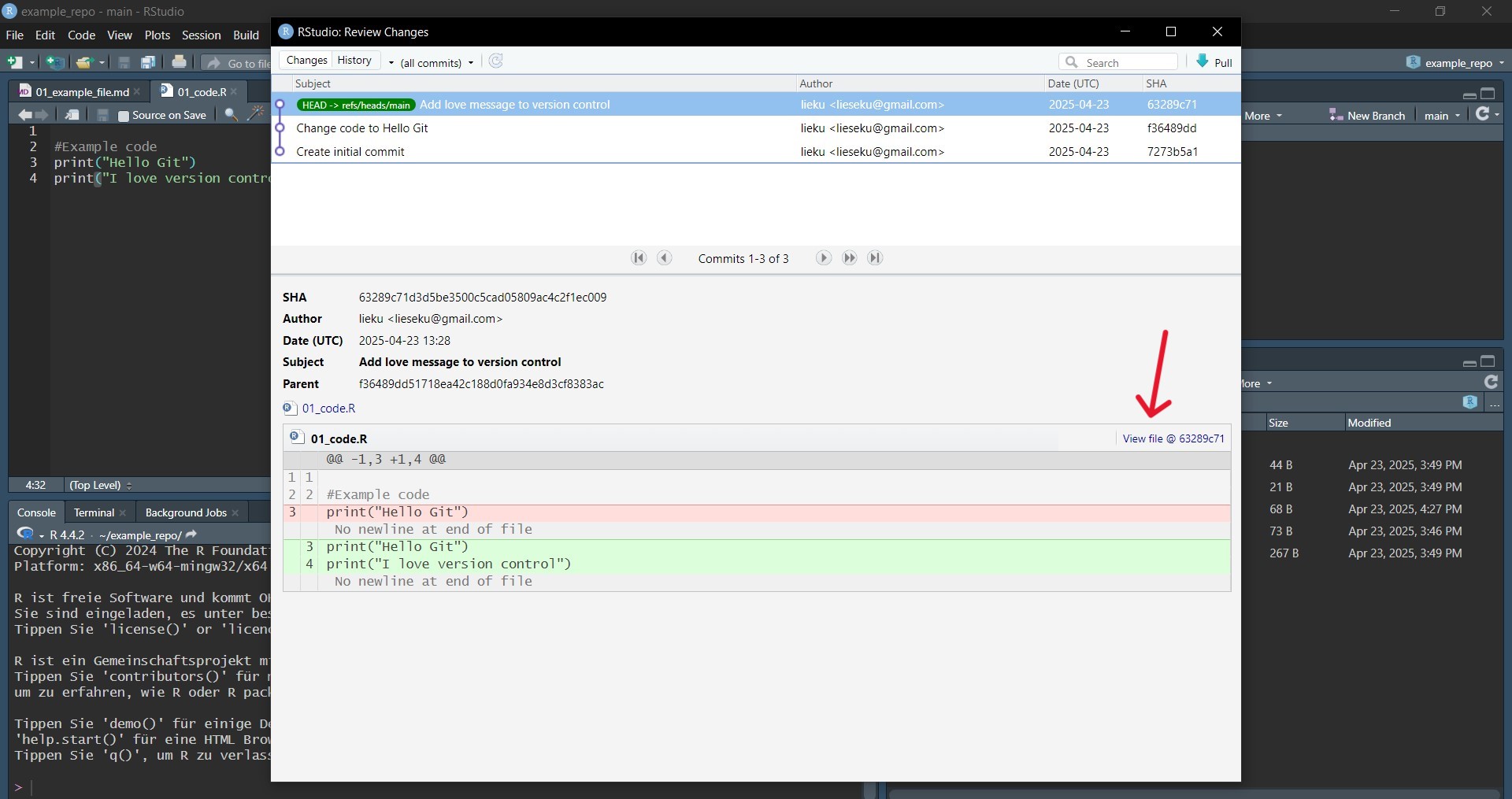Viewport: 1512px width, 799px height.
Task: Click the refresh icon in Review Changes toolbar
Action: coord(495,61)
